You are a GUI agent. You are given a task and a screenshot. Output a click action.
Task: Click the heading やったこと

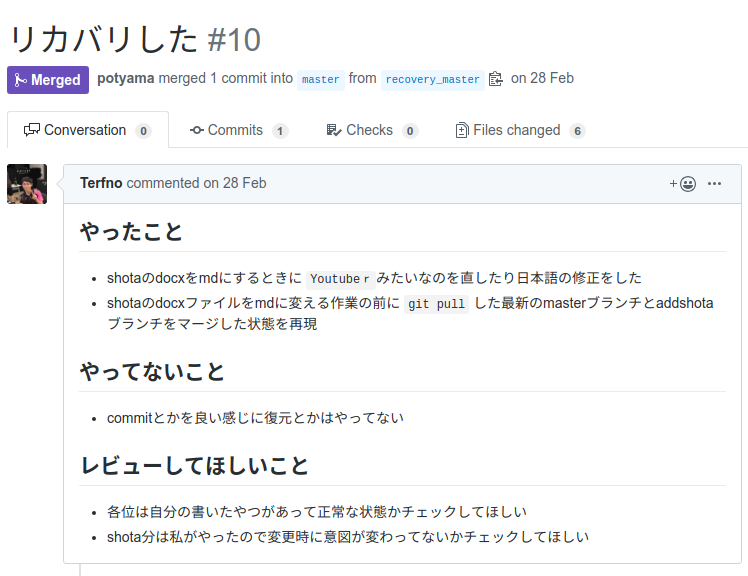[x=131, y=232]
